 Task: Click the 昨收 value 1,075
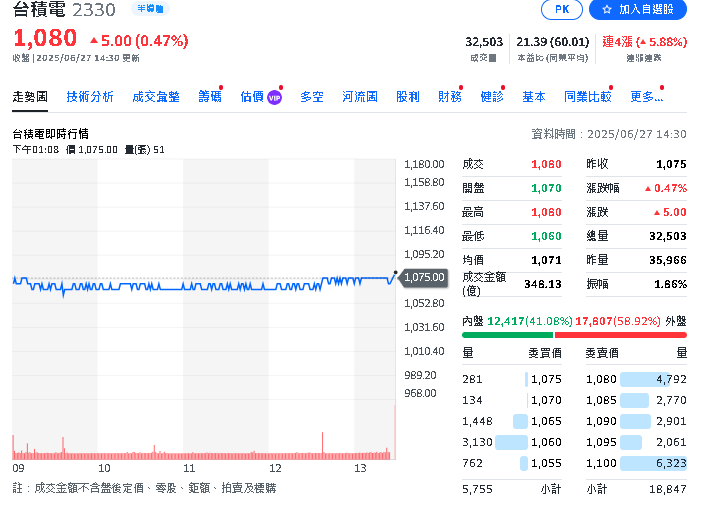(x=671, y=164)
